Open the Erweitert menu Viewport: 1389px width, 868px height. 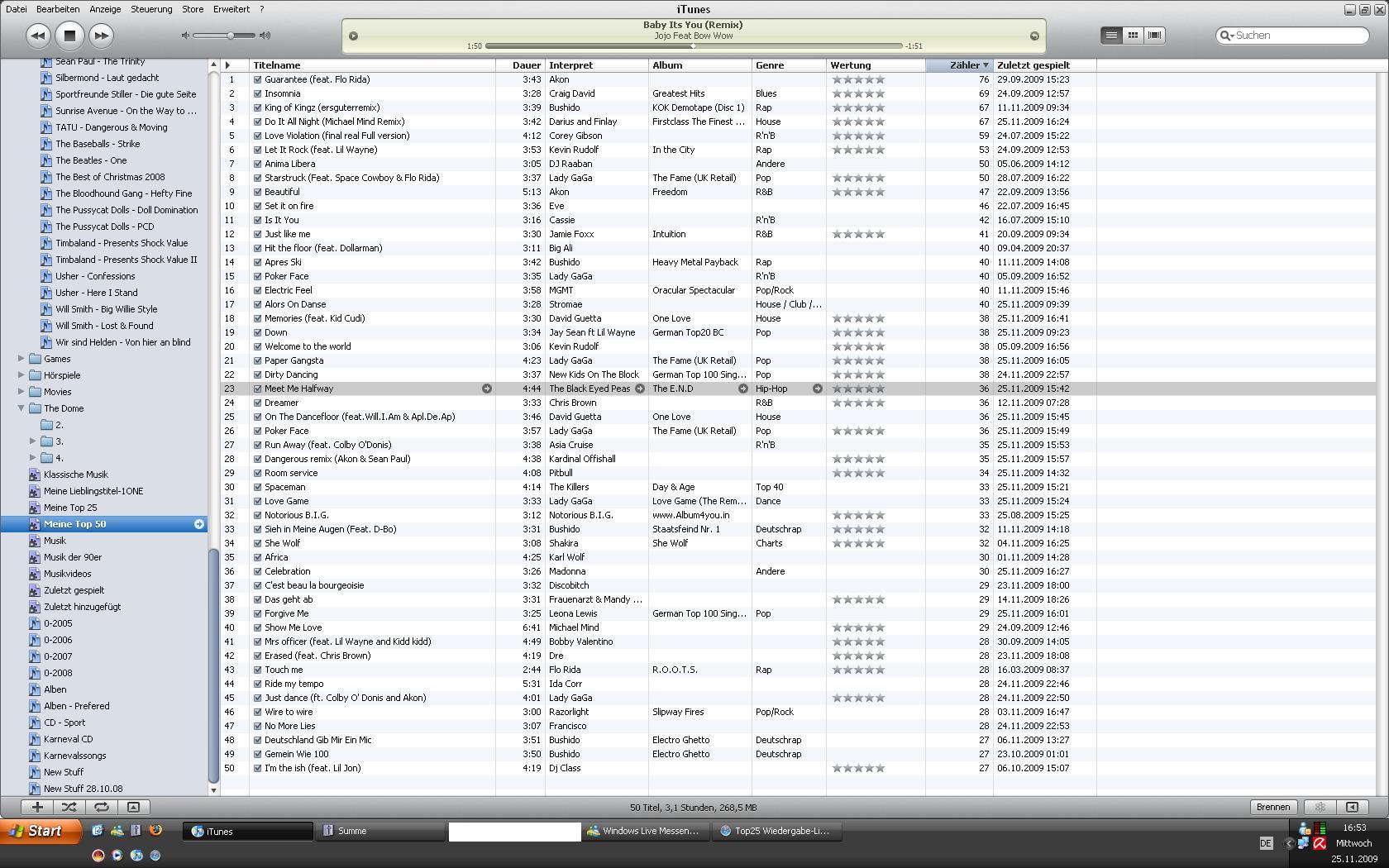tap(231, 9)
